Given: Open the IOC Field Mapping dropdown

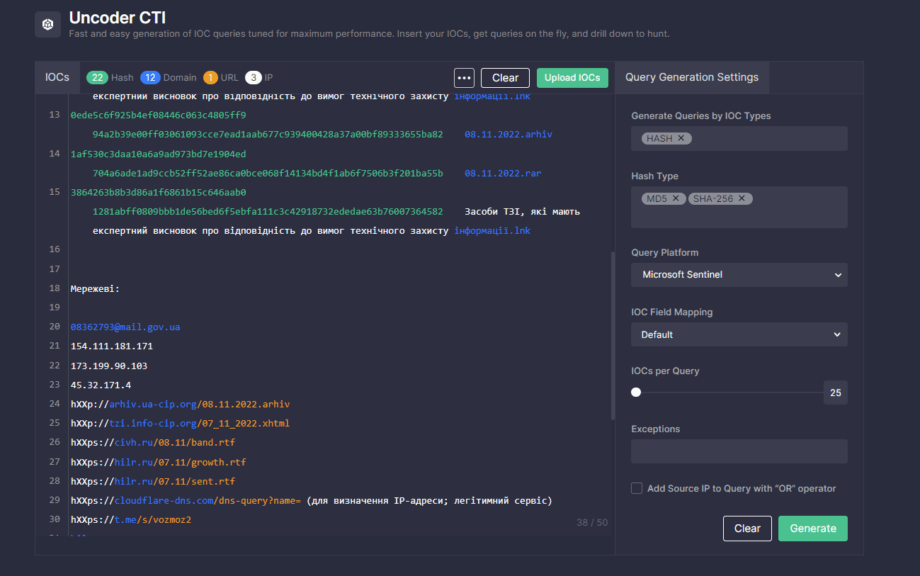Looking at the screenshot, I should tap(739, 335).
